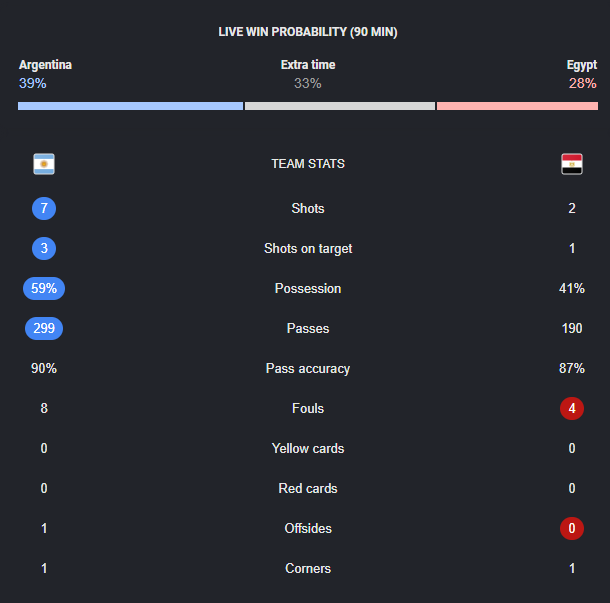Click the Yellow cards stat label
This screenshot has height=603, width=610.
click(x=308, y=448)
